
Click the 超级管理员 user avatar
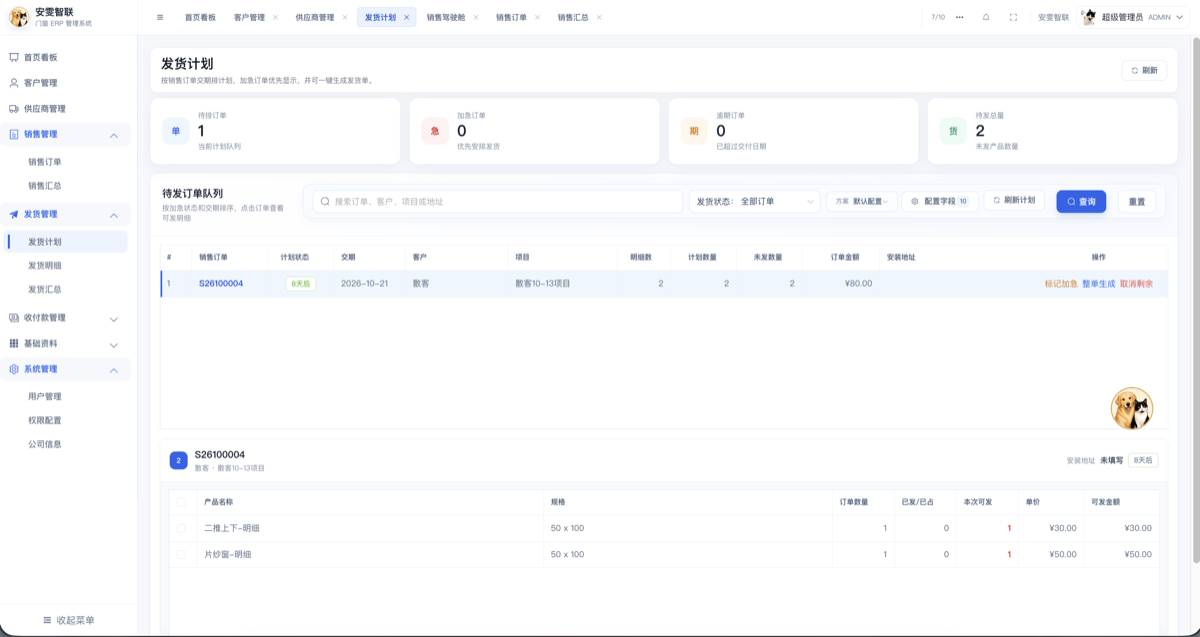1089,17
